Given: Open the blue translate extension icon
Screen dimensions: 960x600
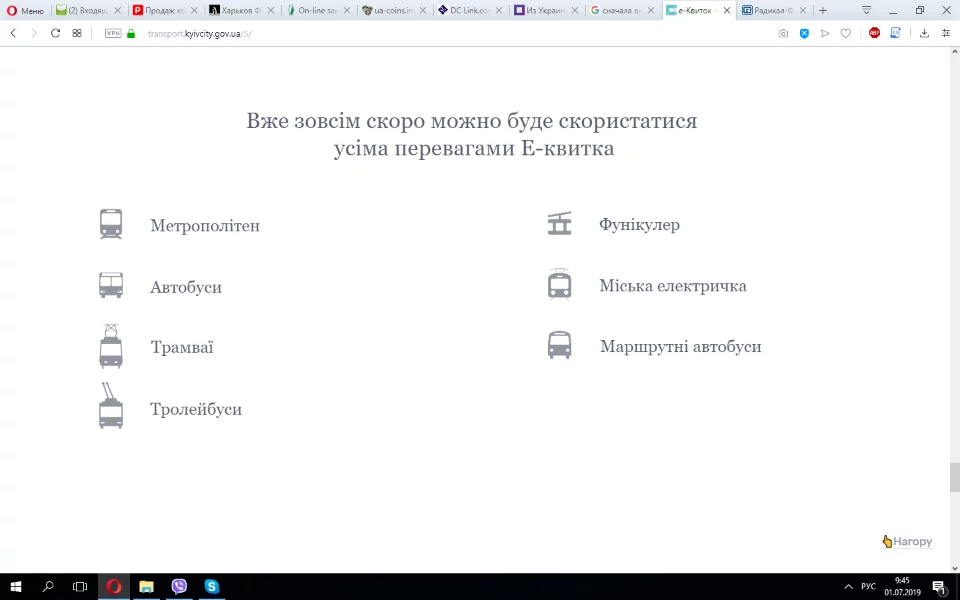Looking at the screenshot, I should click(x=895, y=33).
